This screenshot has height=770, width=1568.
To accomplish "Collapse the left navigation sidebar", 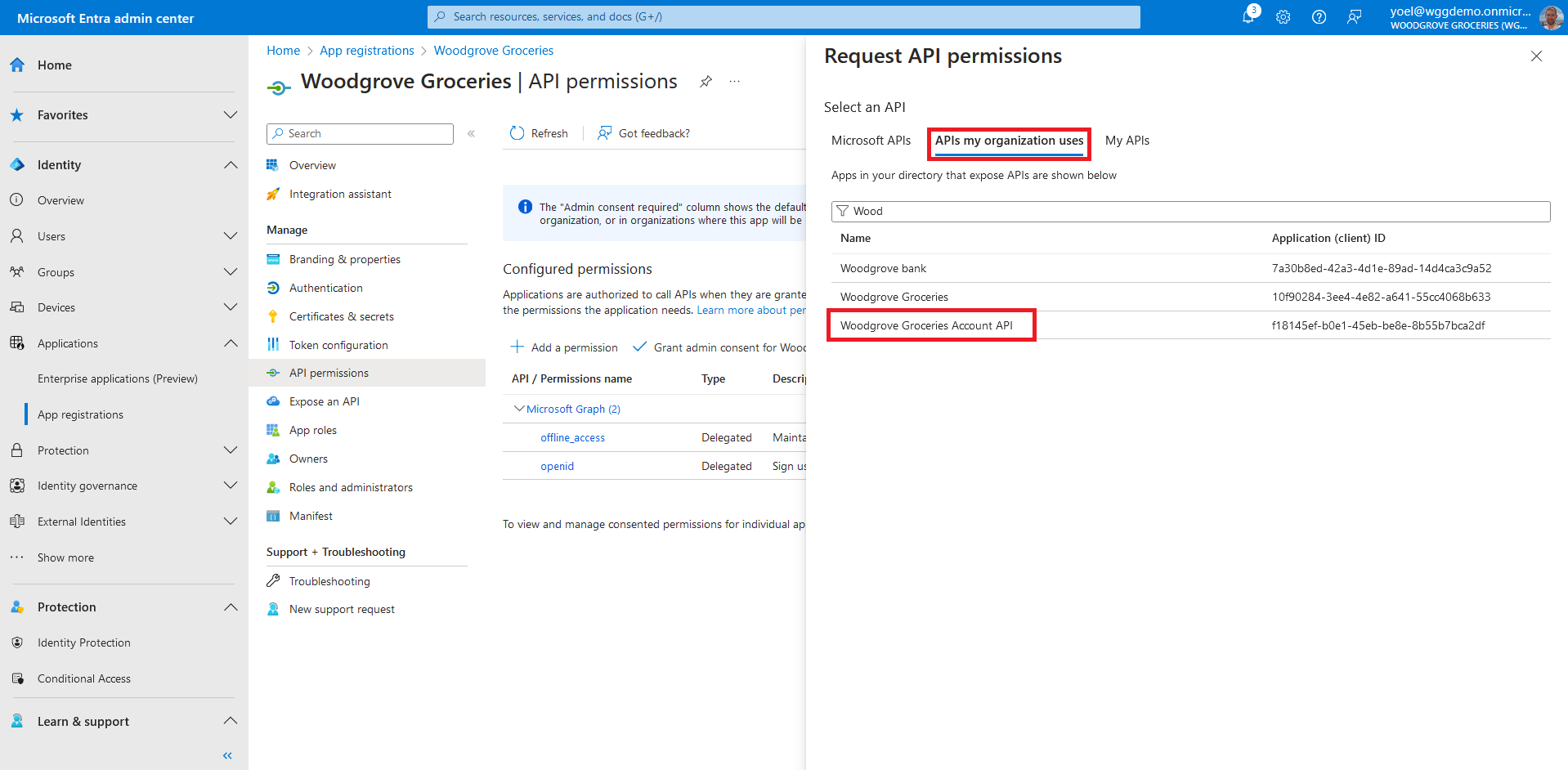I will pyautogui.click(x=227, y=755).
